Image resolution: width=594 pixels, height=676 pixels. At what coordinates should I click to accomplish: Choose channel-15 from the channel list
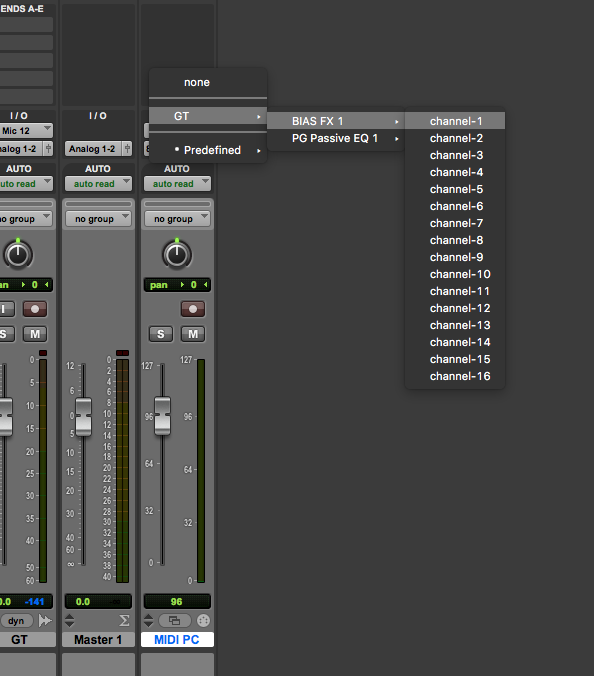(x=455, y=359)
